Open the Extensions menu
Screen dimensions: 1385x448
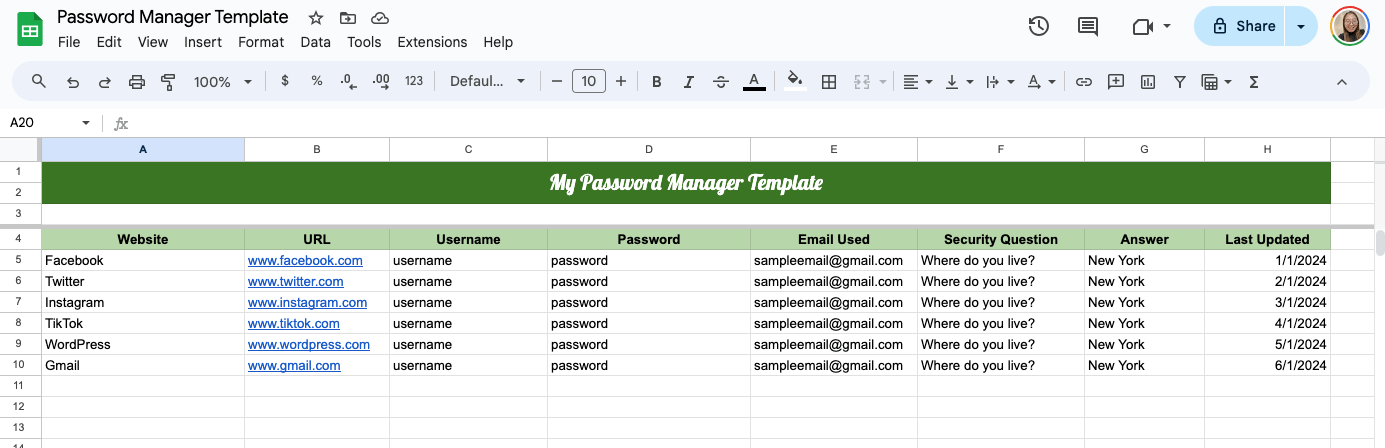tap(432, 42)
